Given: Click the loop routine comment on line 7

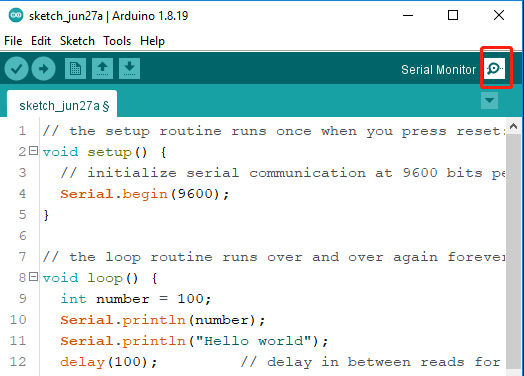Looking at the screenshot, I should tap(274, 257).
